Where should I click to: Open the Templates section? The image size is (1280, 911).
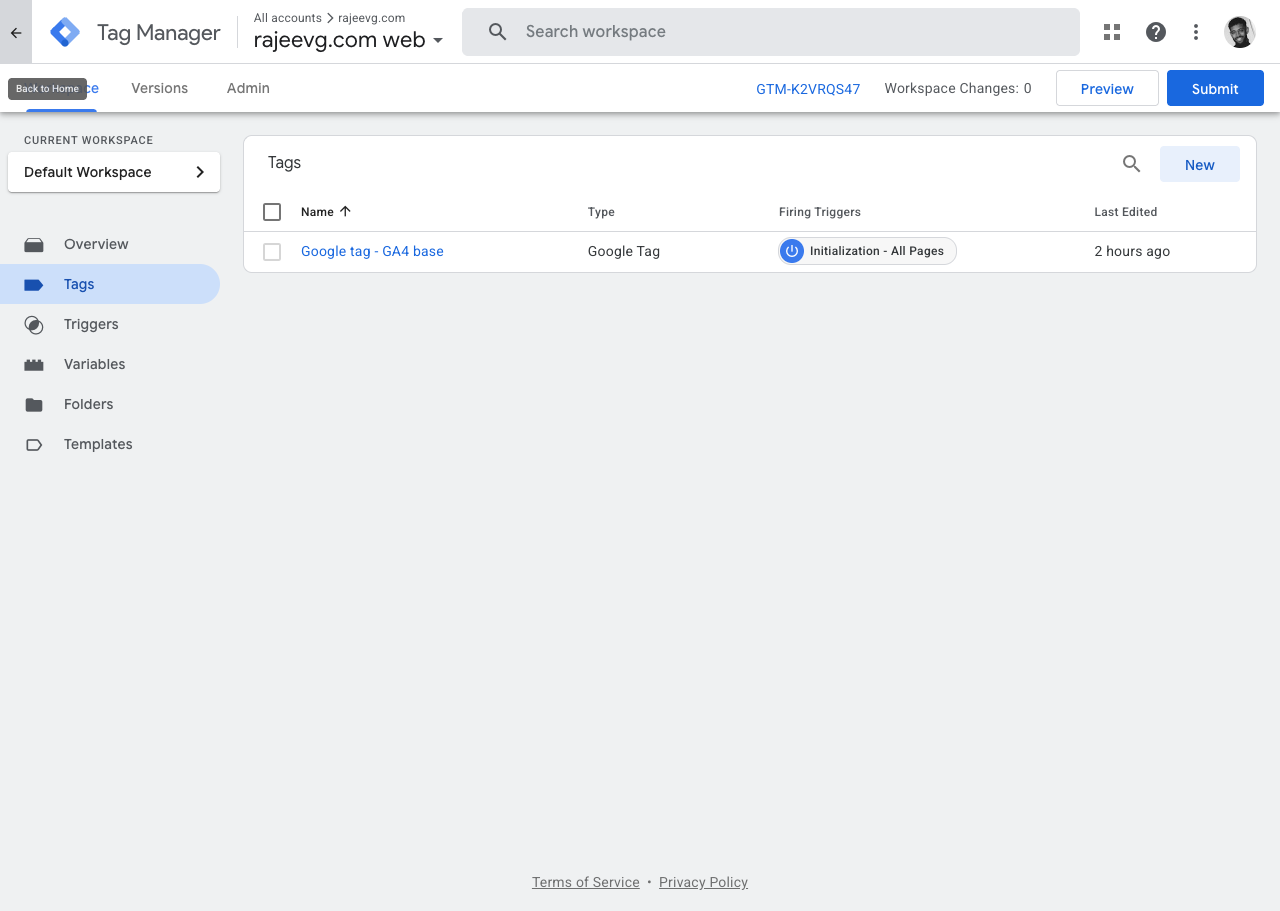pyautogui.click(x=98, y=444)
